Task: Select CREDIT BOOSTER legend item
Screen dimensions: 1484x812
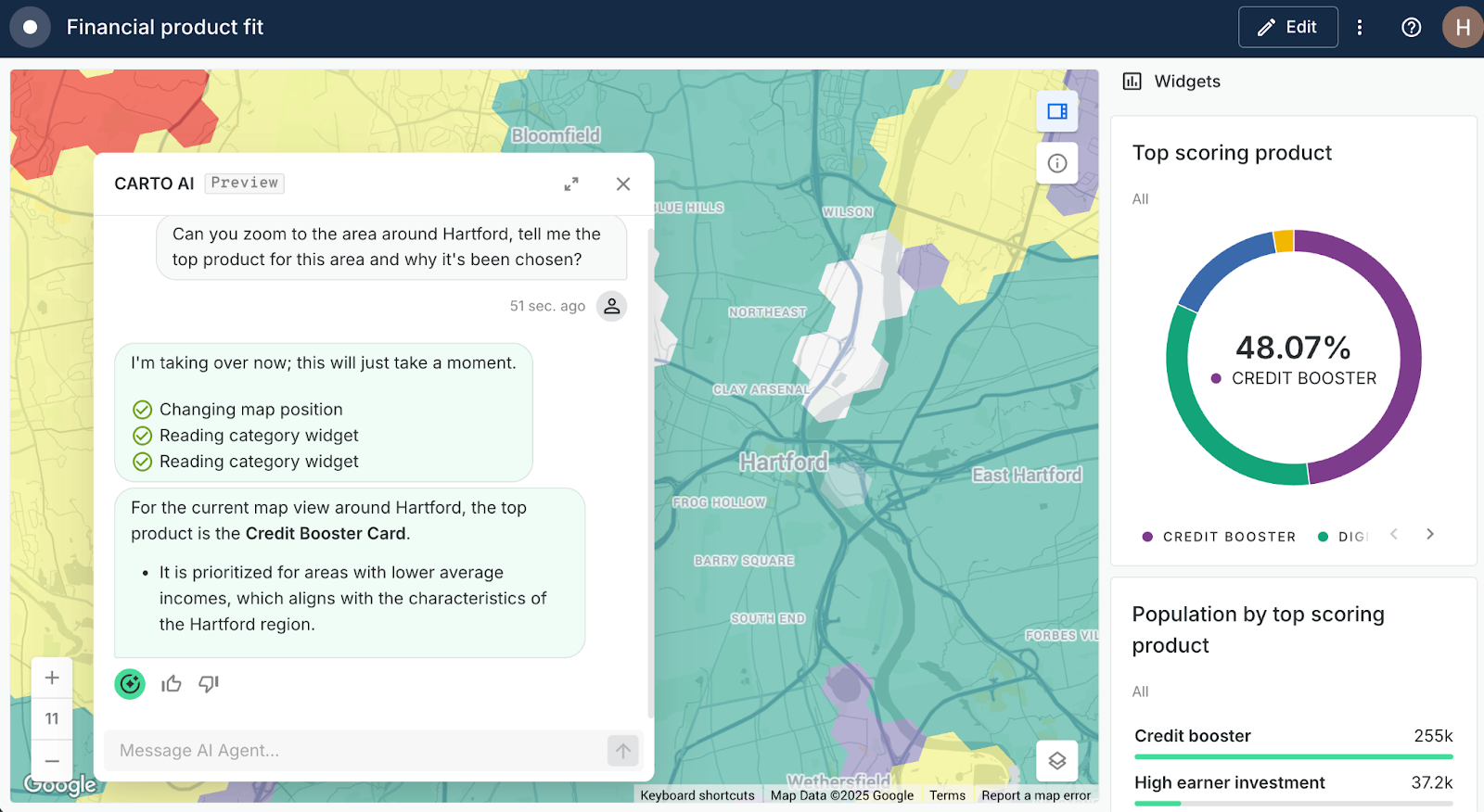Action: pyautogui.click(x=1219, y=537)
